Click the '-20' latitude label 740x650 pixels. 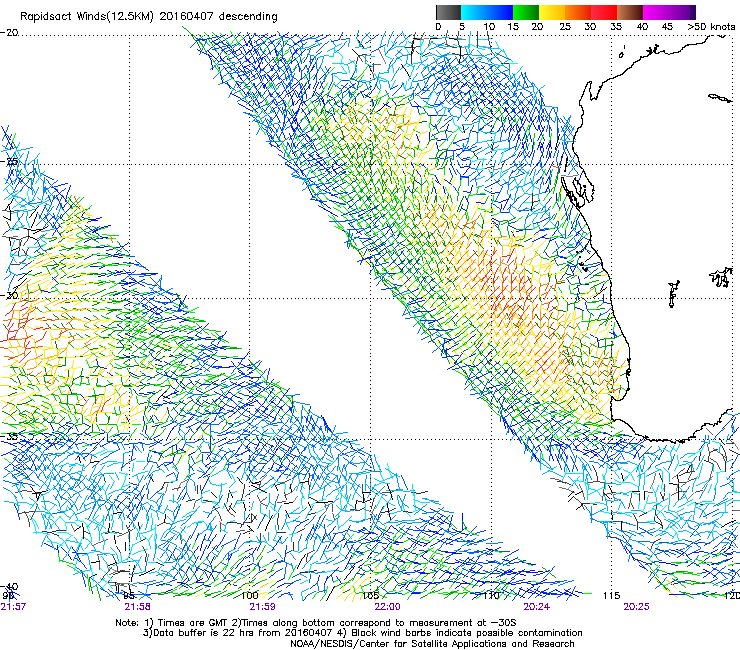pyautogui.click(x=9, y=33)
